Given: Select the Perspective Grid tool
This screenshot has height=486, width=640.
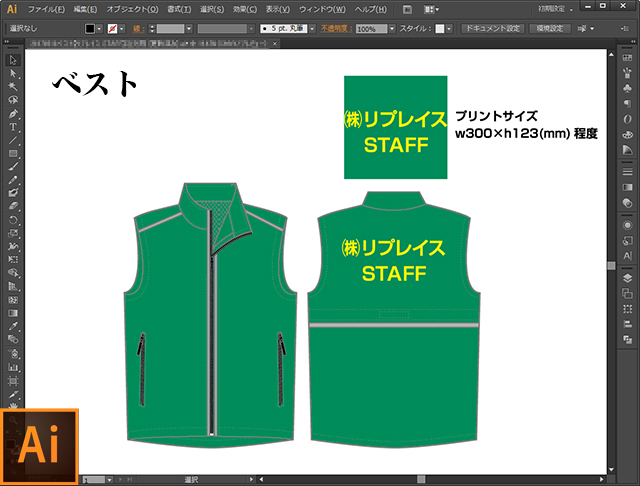Looking at the screenshot, I should (13, 286).
